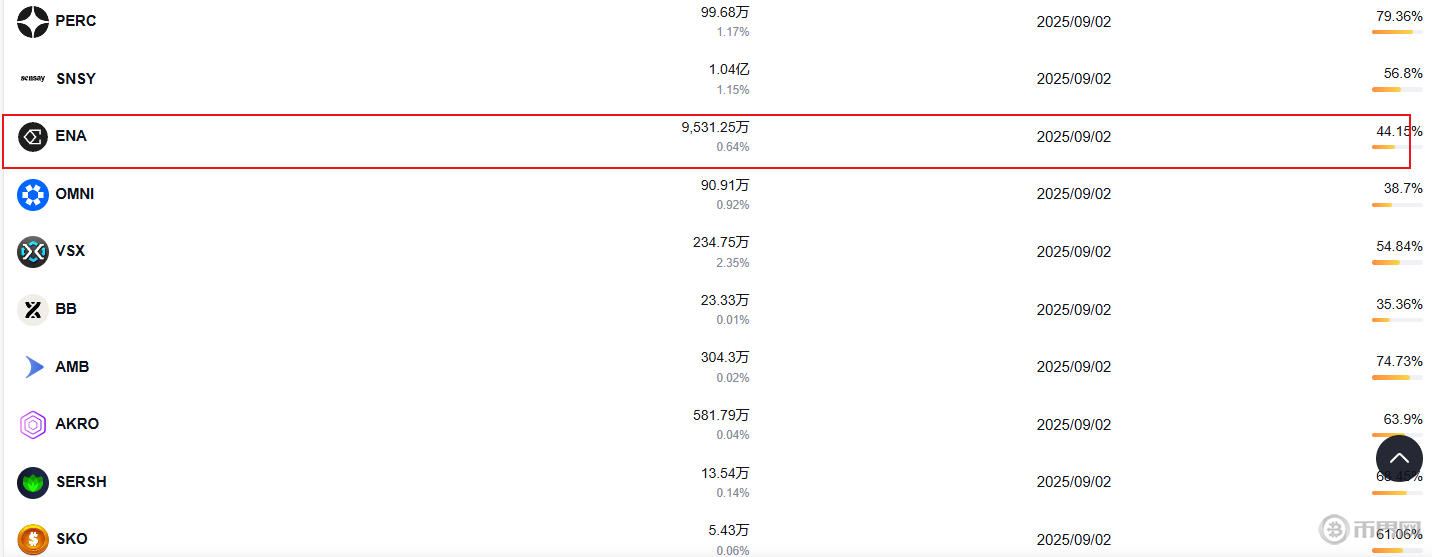Click the SNSY unlock date 2025/09/02

pos(1073,79)
